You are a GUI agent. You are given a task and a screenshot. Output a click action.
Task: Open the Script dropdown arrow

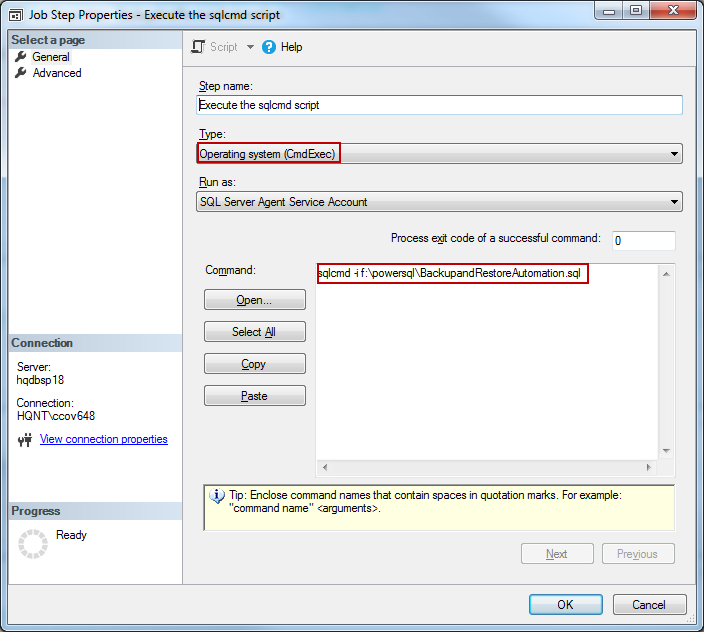pyautogui.click(x=250, y=47)
